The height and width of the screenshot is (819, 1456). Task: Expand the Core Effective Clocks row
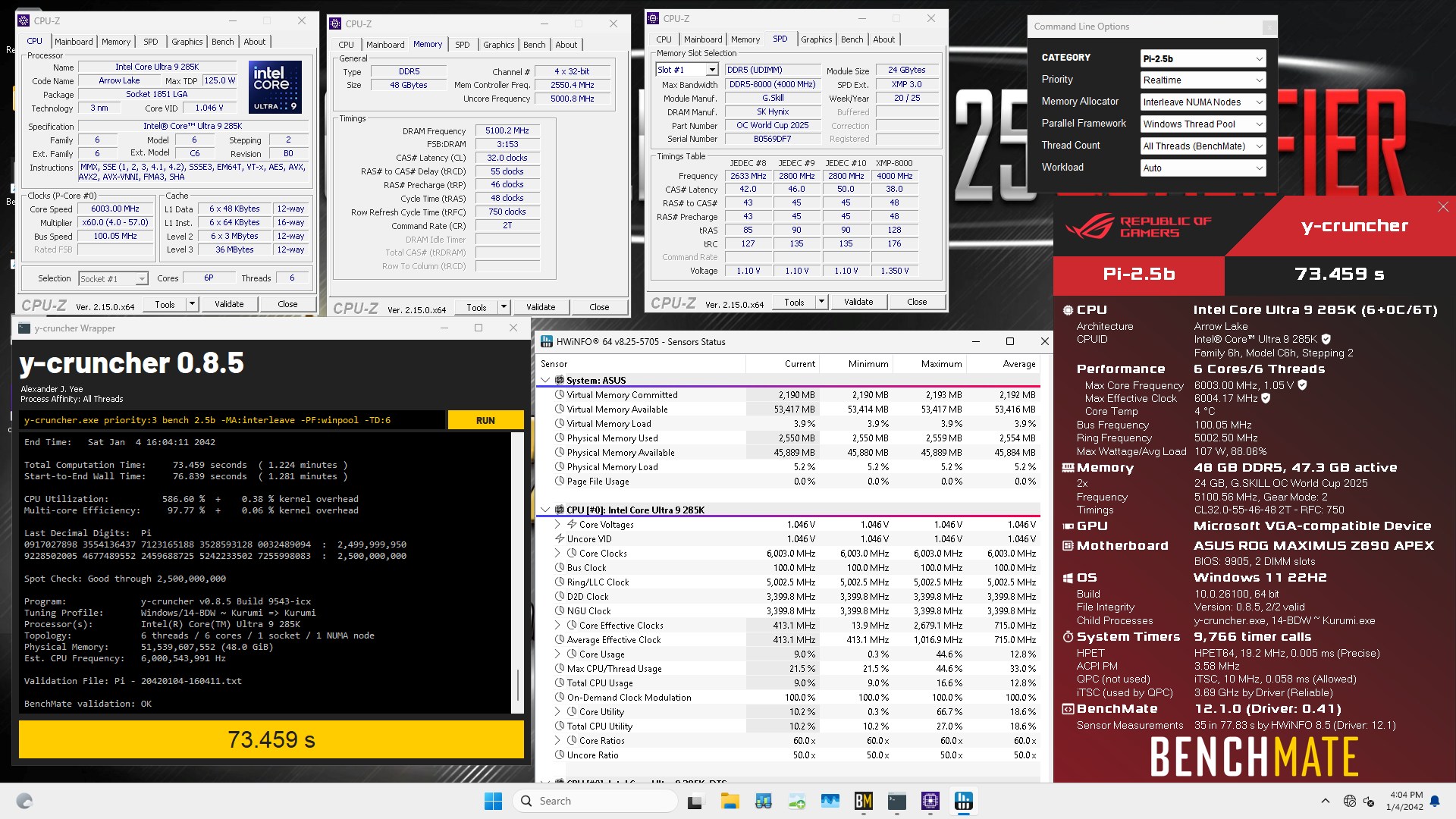tap(557, 625)
